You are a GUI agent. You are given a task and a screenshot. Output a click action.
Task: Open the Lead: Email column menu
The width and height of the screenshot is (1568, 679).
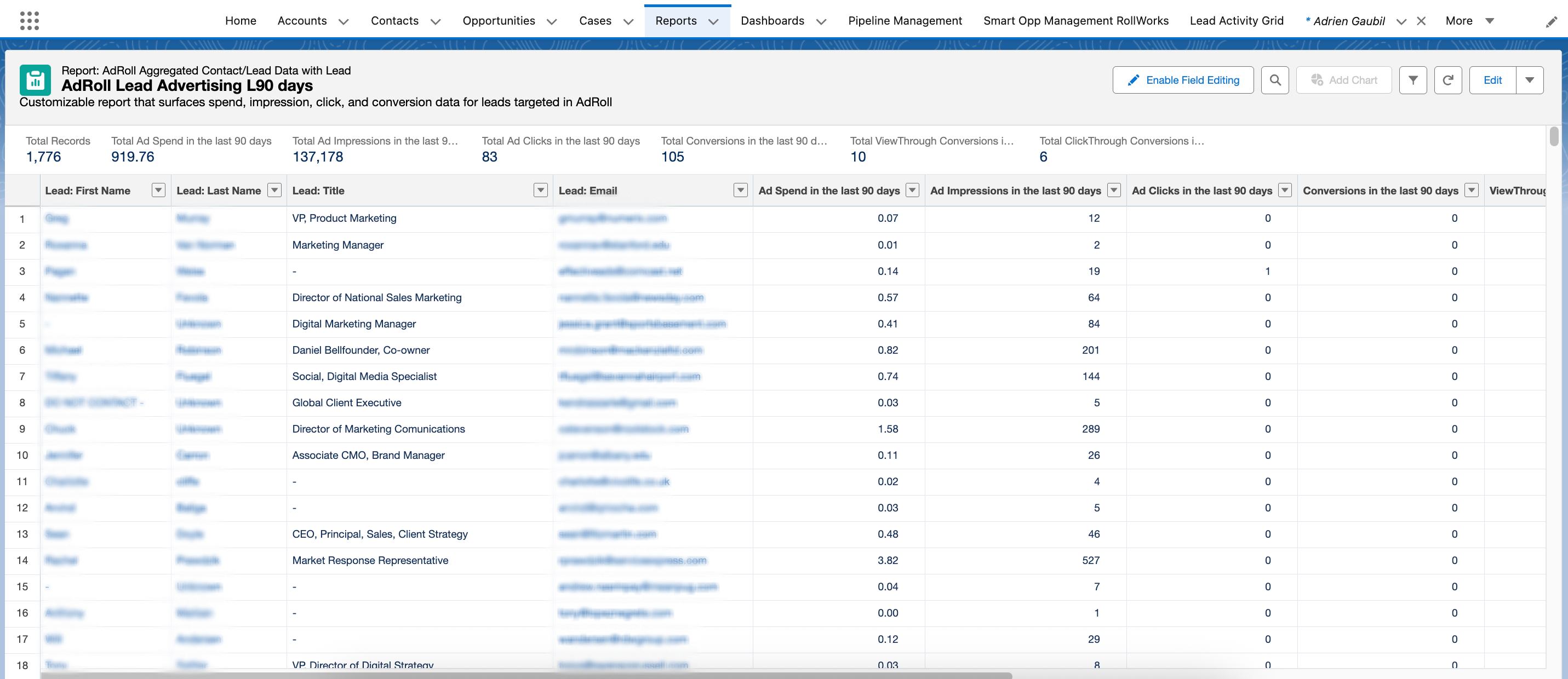(740, 191)
